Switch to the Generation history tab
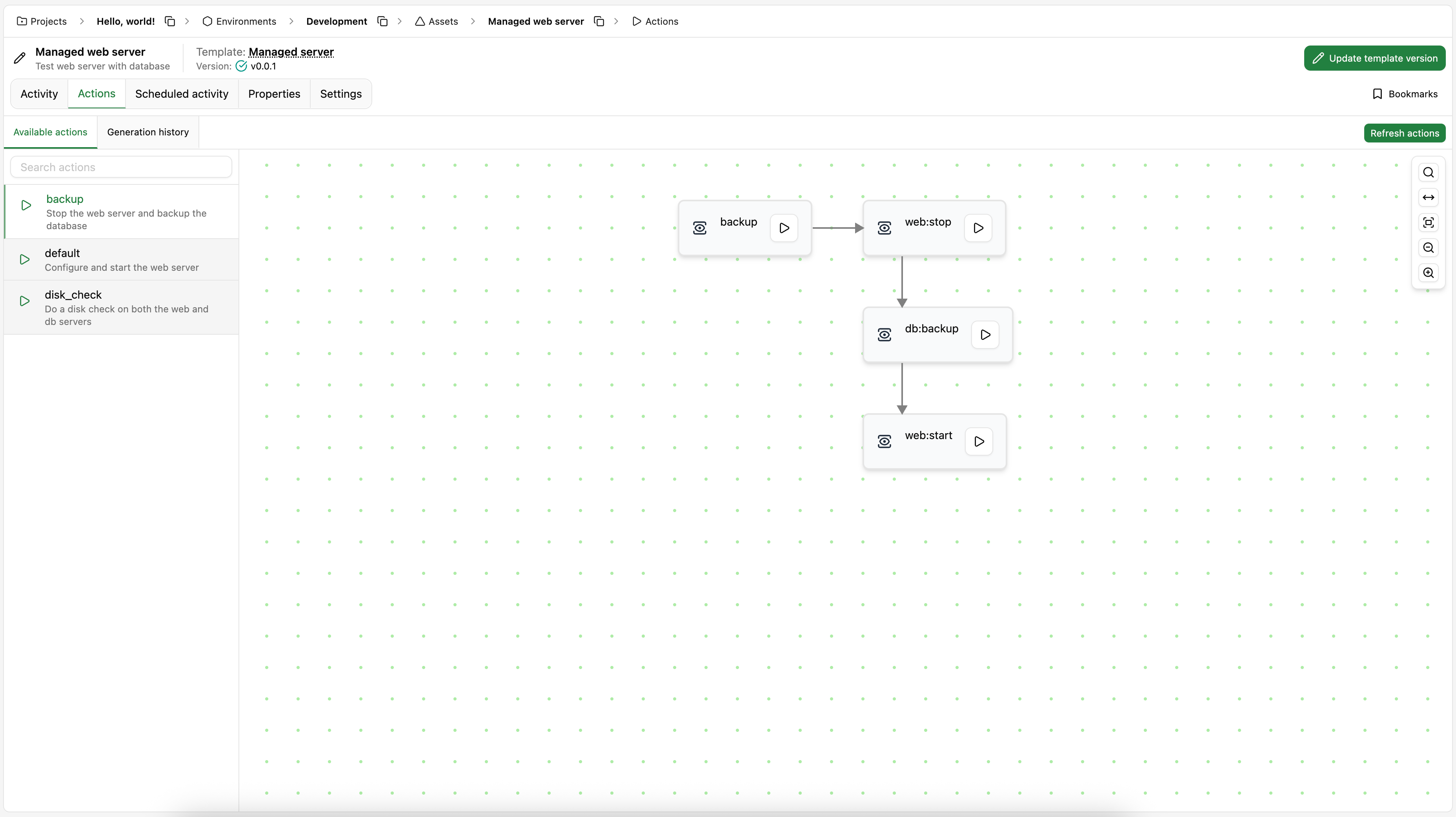This screenshot has width=1456, height=817. [x=147, y=132]
